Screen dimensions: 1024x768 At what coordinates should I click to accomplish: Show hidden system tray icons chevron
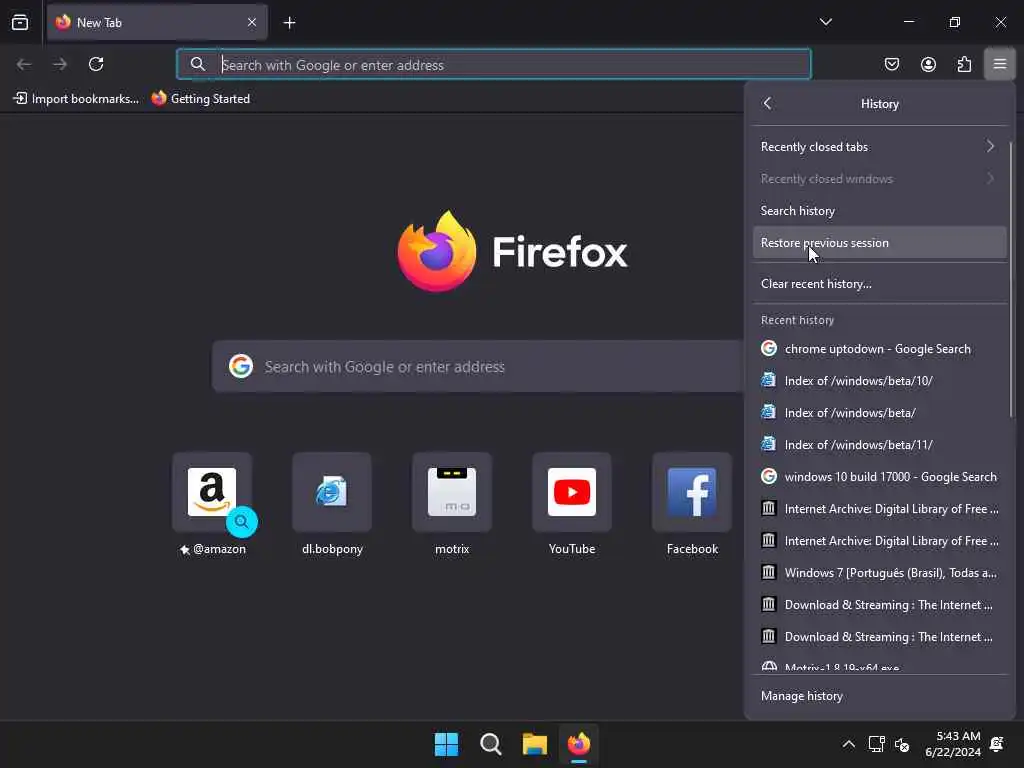tap(848, 744)
